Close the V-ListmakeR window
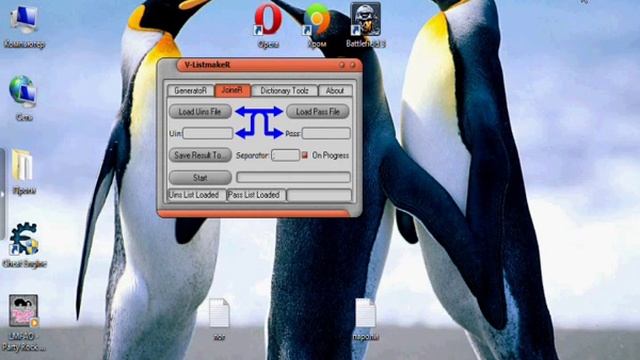This screenshot has height=360, width=640. (353, 65)
